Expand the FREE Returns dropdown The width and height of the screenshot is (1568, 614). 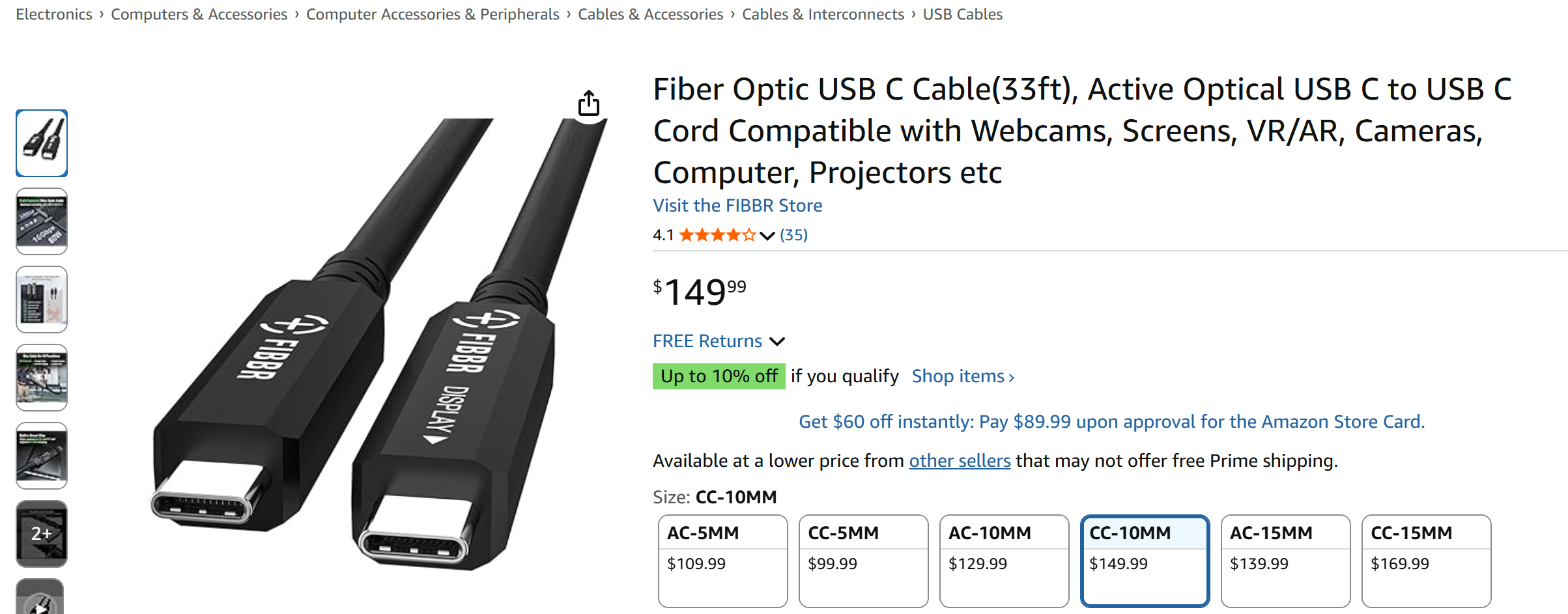(777, 341)
